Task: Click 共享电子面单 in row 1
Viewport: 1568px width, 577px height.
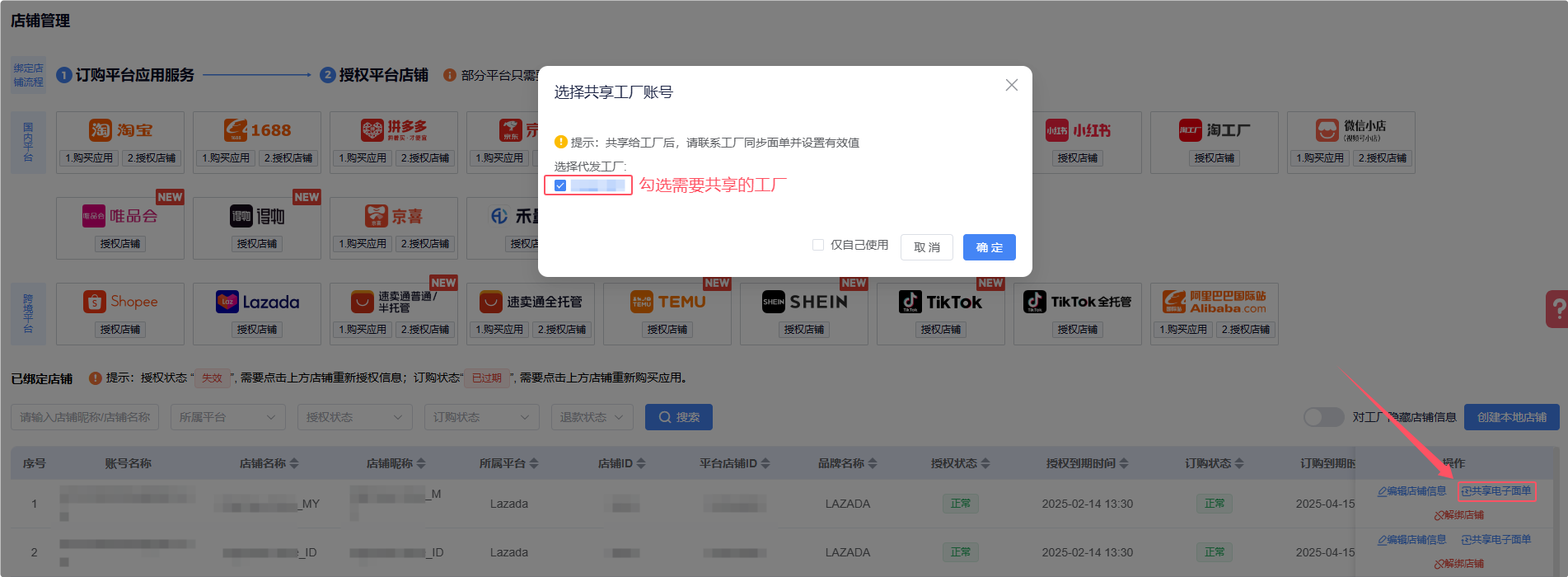Action: 1496,491
